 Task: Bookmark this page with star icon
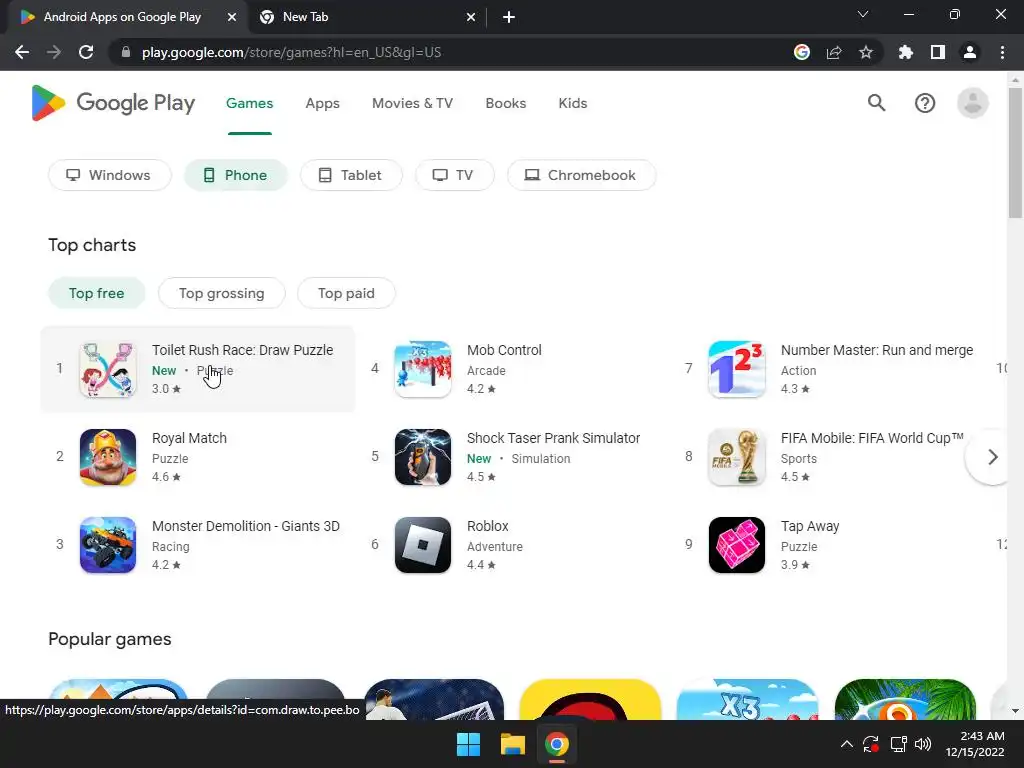865,52
